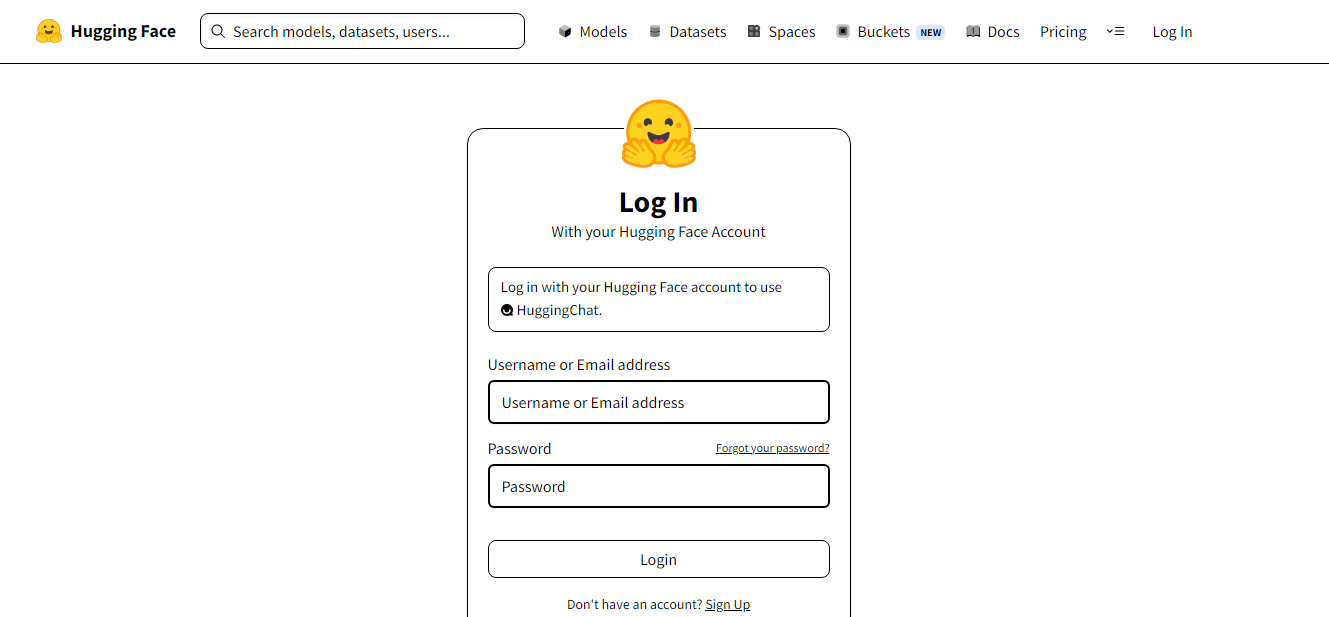The height and width of the screenshot is (617, 1329).
Task: Go to the Pricing page
Action: 1063,32
